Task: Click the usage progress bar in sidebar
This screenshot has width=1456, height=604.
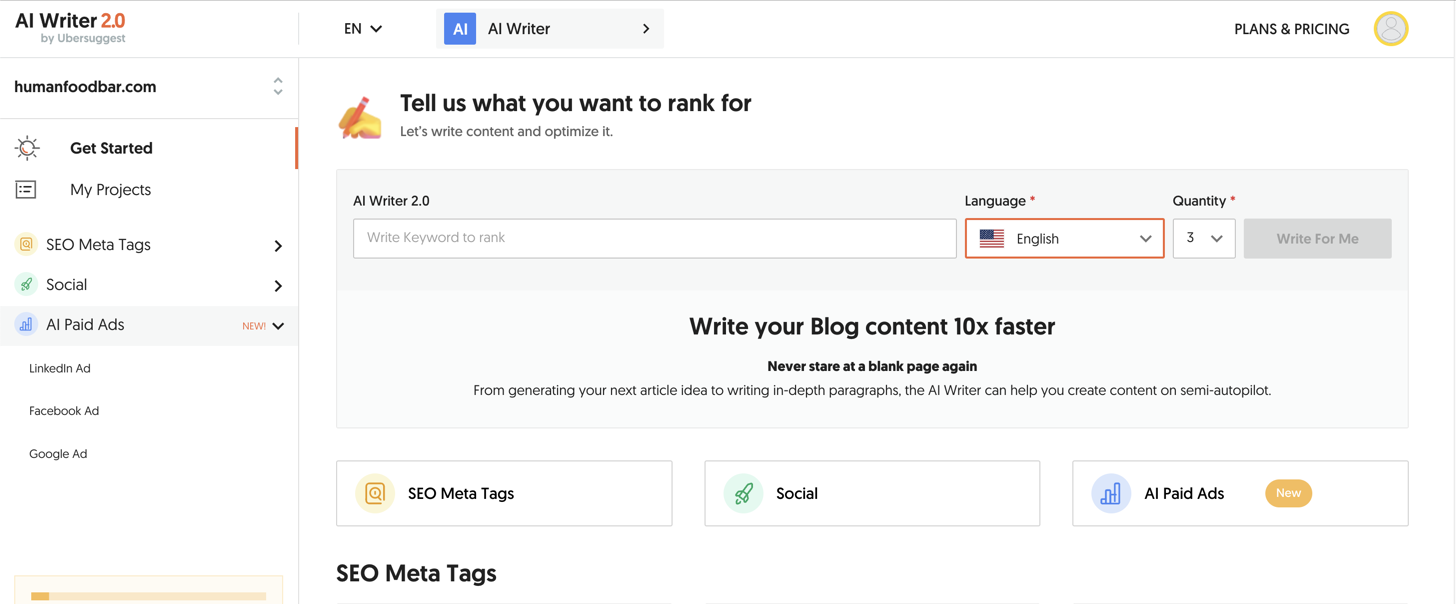Action: (x=148, y=596)
